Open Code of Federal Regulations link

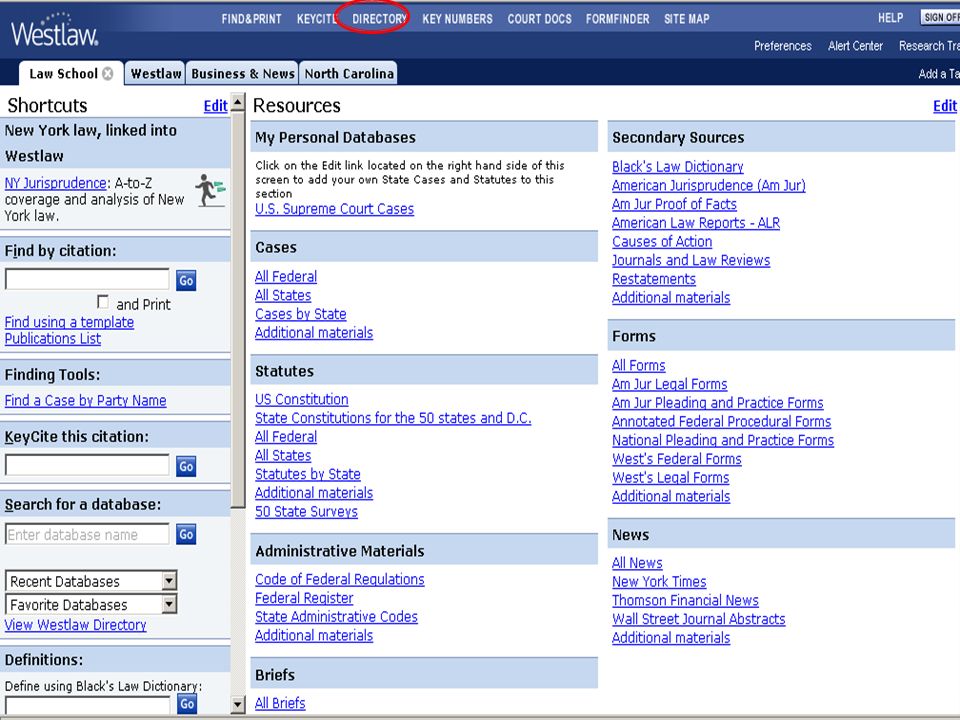(340, 579)
